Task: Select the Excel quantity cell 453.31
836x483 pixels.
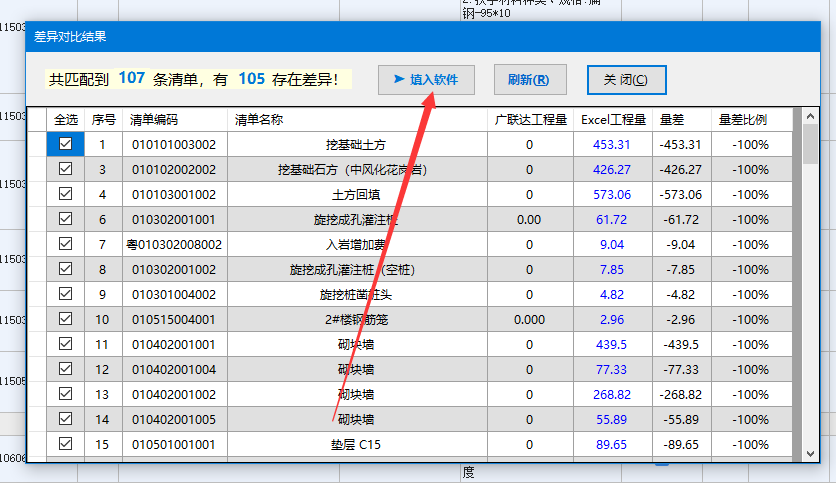Action: point(612,144)
